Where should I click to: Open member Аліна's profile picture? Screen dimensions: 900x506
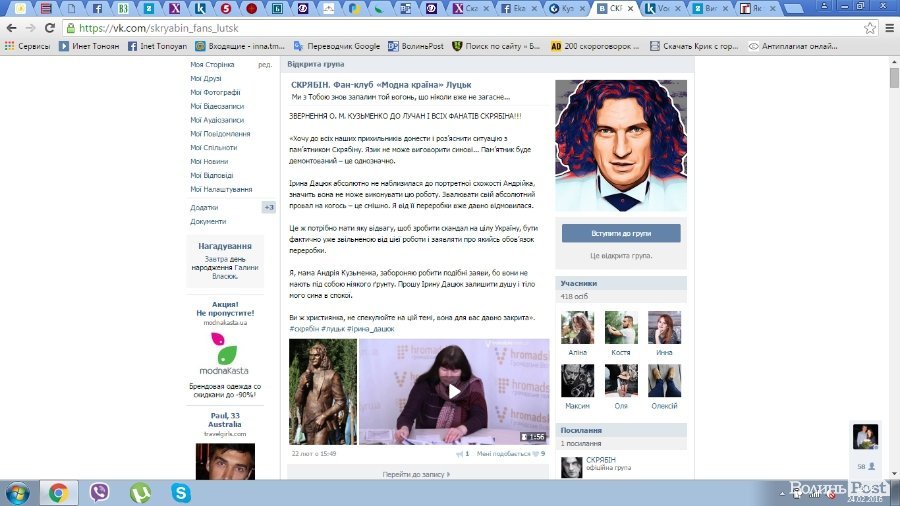[x=578, y=328]
